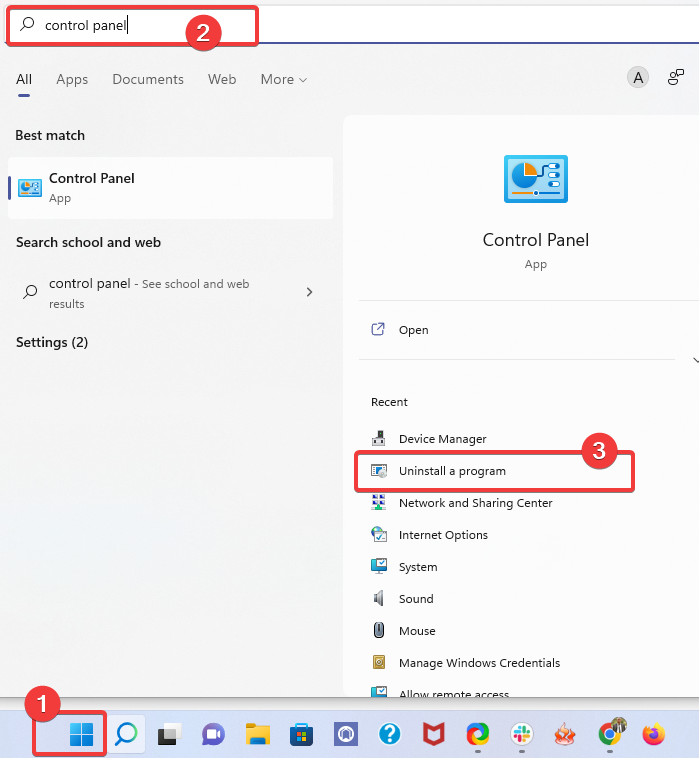Expand the control panel web results chevron
The image size is (699, 758).
309,292
